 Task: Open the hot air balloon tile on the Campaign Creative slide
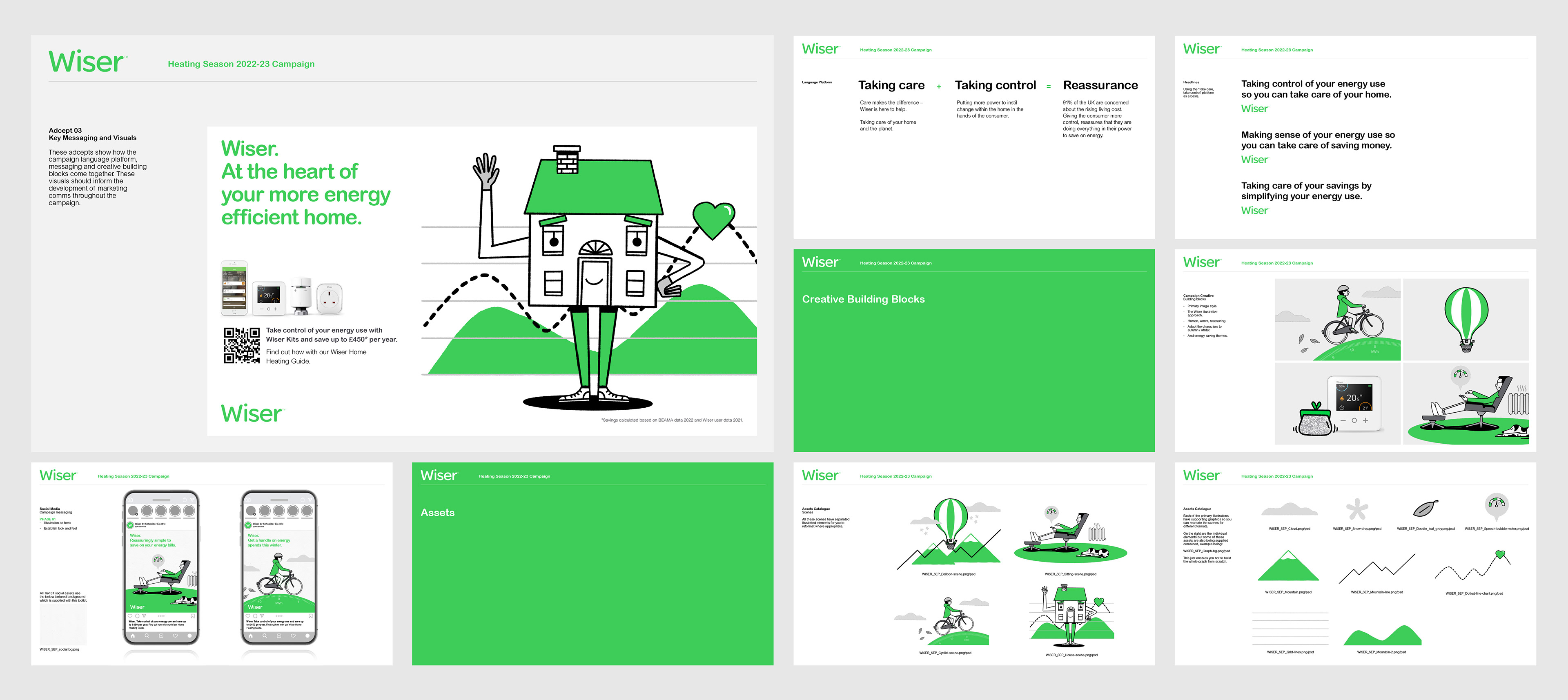1466,320
